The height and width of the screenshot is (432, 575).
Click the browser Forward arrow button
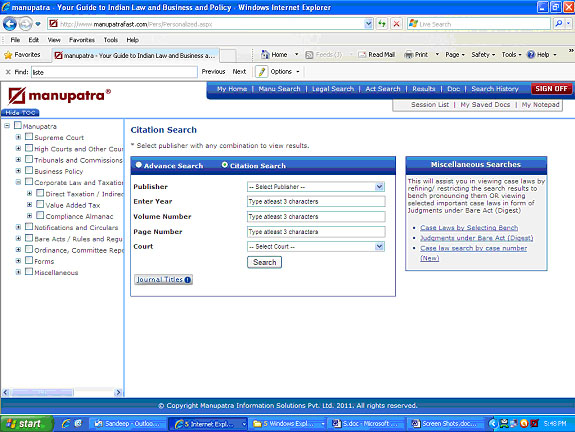click(25, 24)
